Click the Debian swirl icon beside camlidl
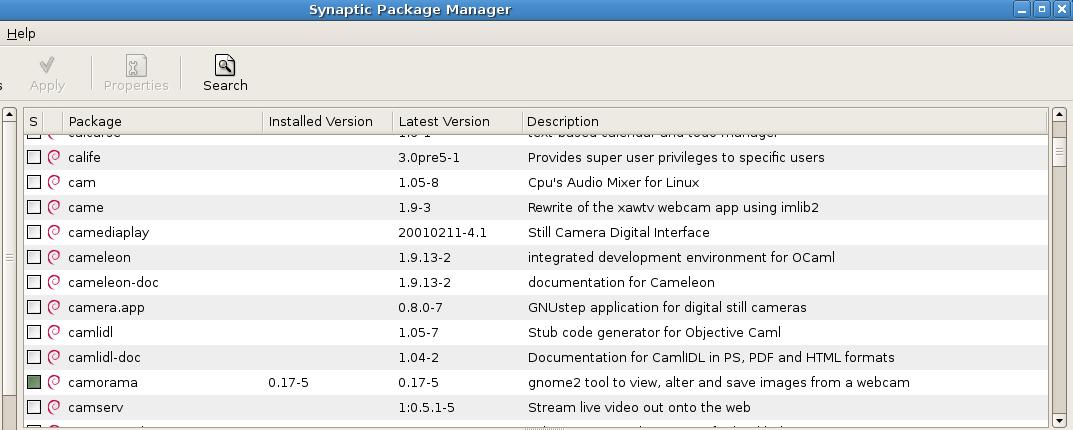 (x=54, y=332)
